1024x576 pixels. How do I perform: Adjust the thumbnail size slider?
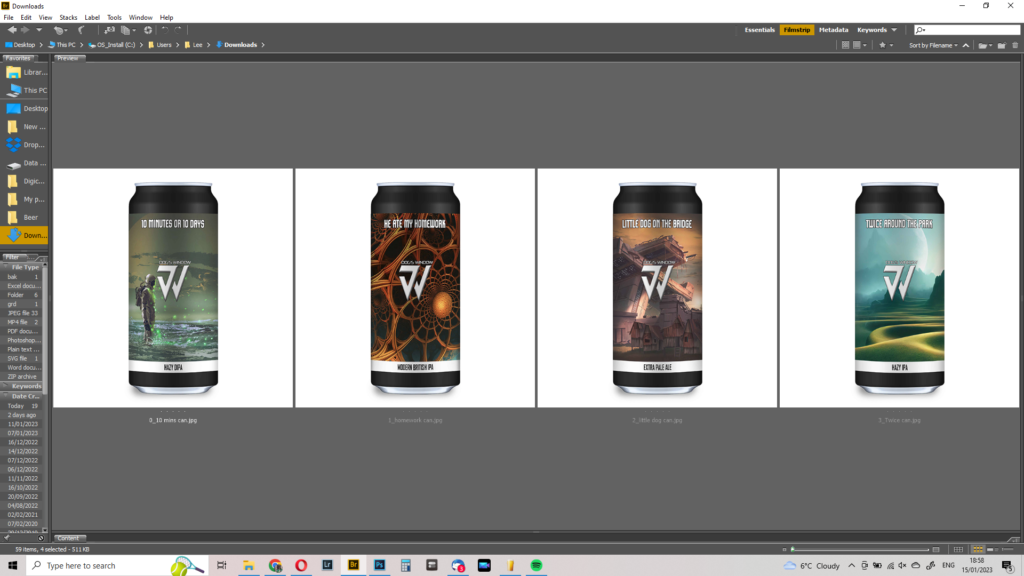(x=860, y=549)
